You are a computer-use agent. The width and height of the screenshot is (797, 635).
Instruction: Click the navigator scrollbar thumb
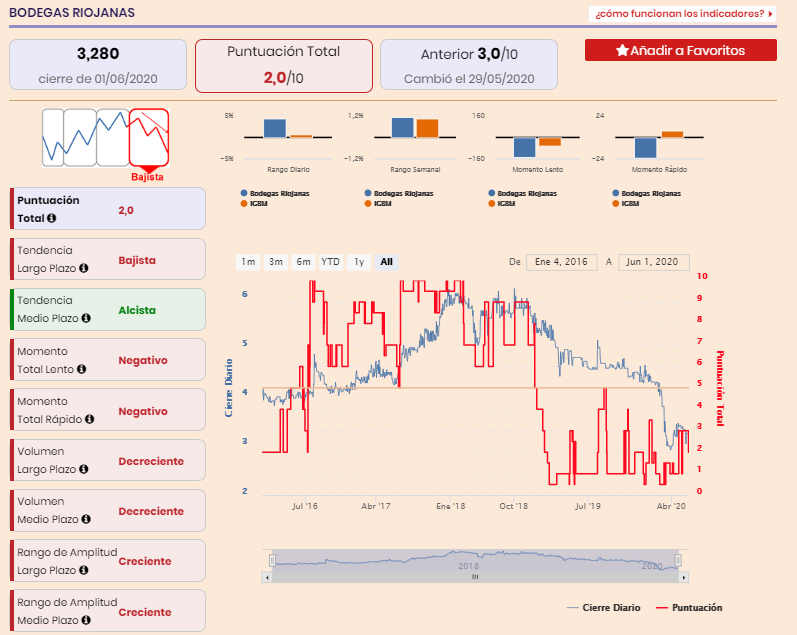475,577
